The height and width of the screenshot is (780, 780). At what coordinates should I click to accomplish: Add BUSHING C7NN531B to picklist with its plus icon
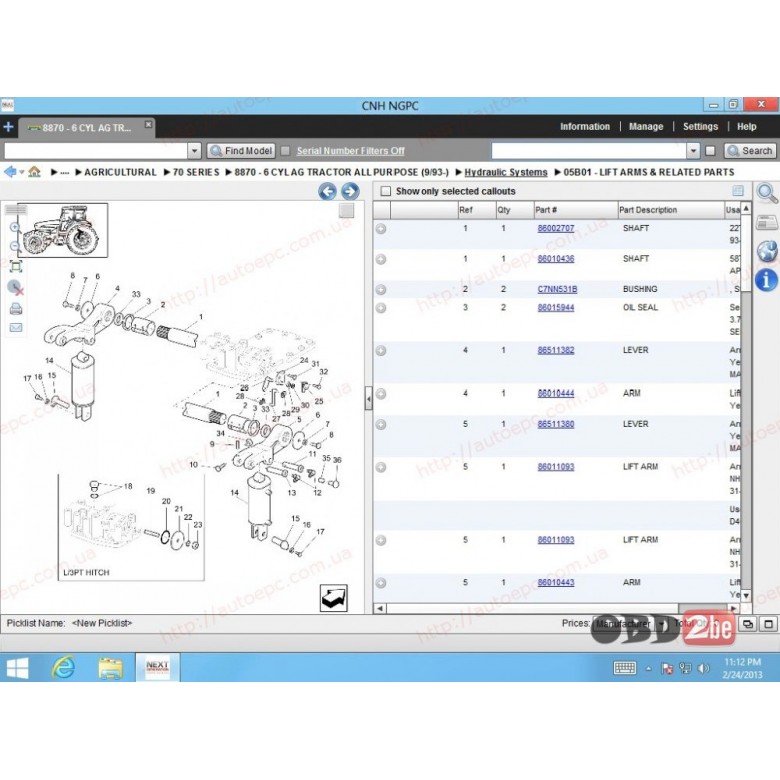point(381,290)
